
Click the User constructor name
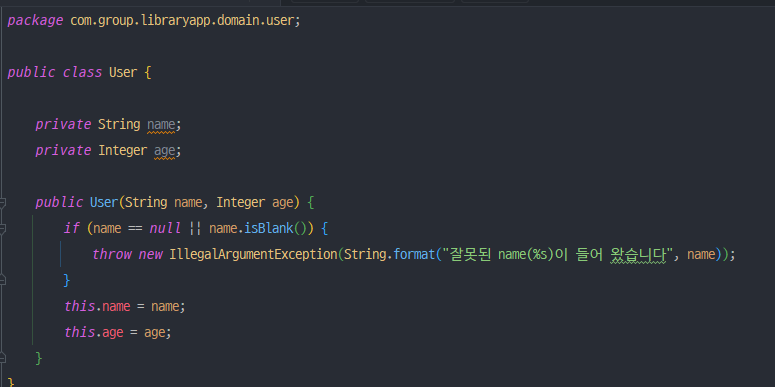pos(104,202)
